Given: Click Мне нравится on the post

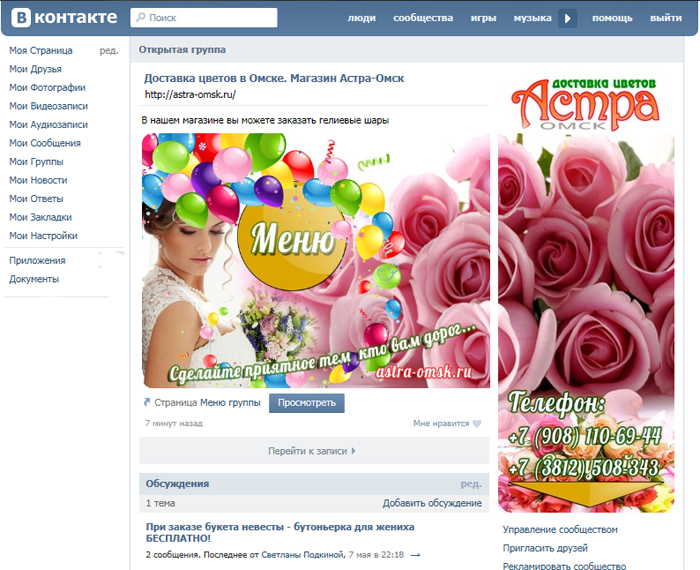Looking at the screenshot, I should coord(441,423).
